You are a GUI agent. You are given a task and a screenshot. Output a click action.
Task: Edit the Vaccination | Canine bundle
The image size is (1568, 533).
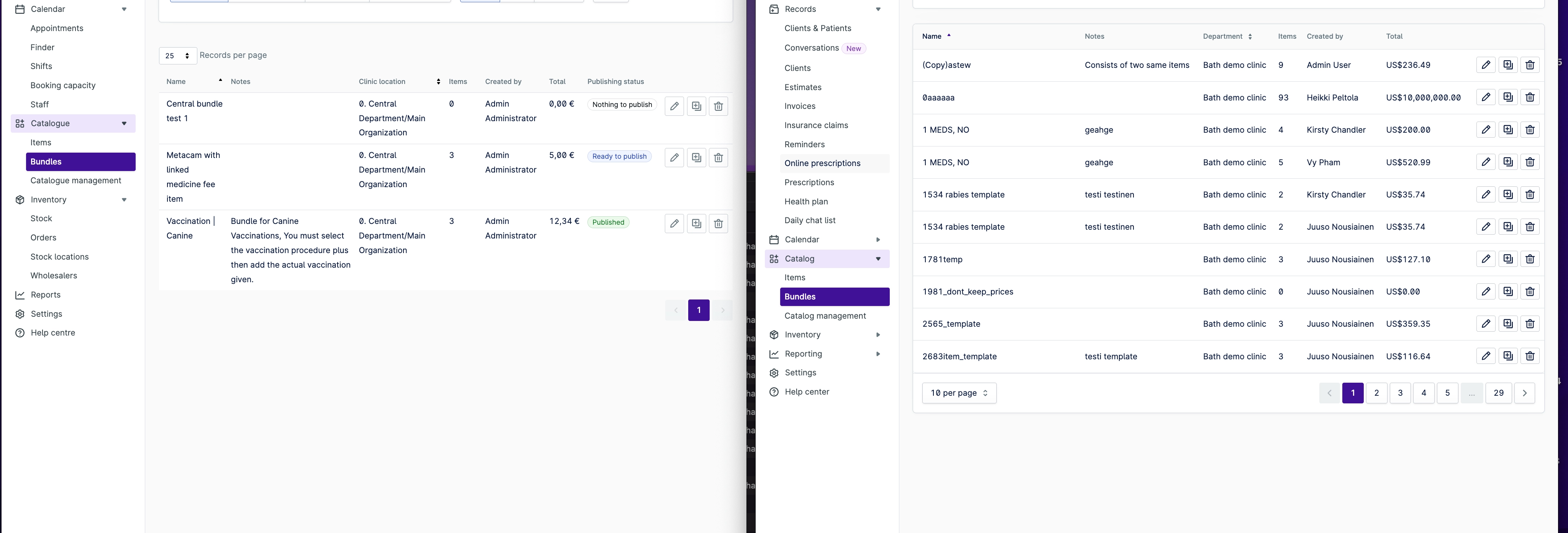674,224
